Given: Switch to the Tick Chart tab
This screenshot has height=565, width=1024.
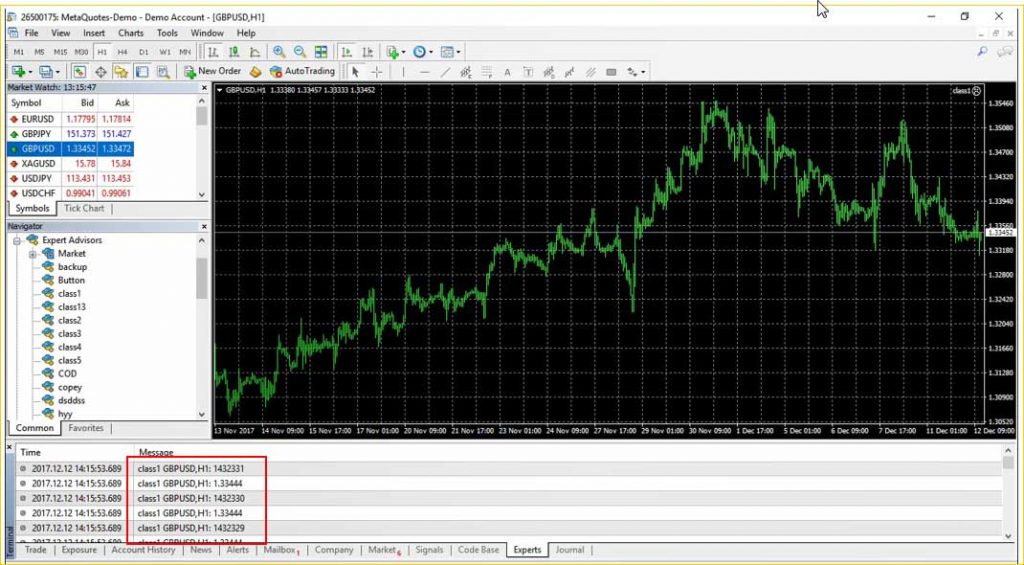Looking at the screenshot, I should pyautogui.click(x=84, y=208).
